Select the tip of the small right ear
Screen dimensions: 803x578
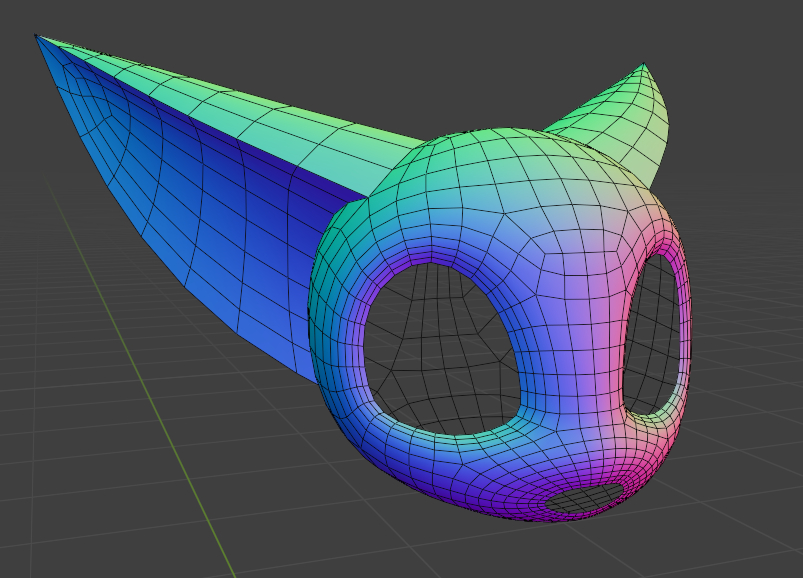(644, 68)
